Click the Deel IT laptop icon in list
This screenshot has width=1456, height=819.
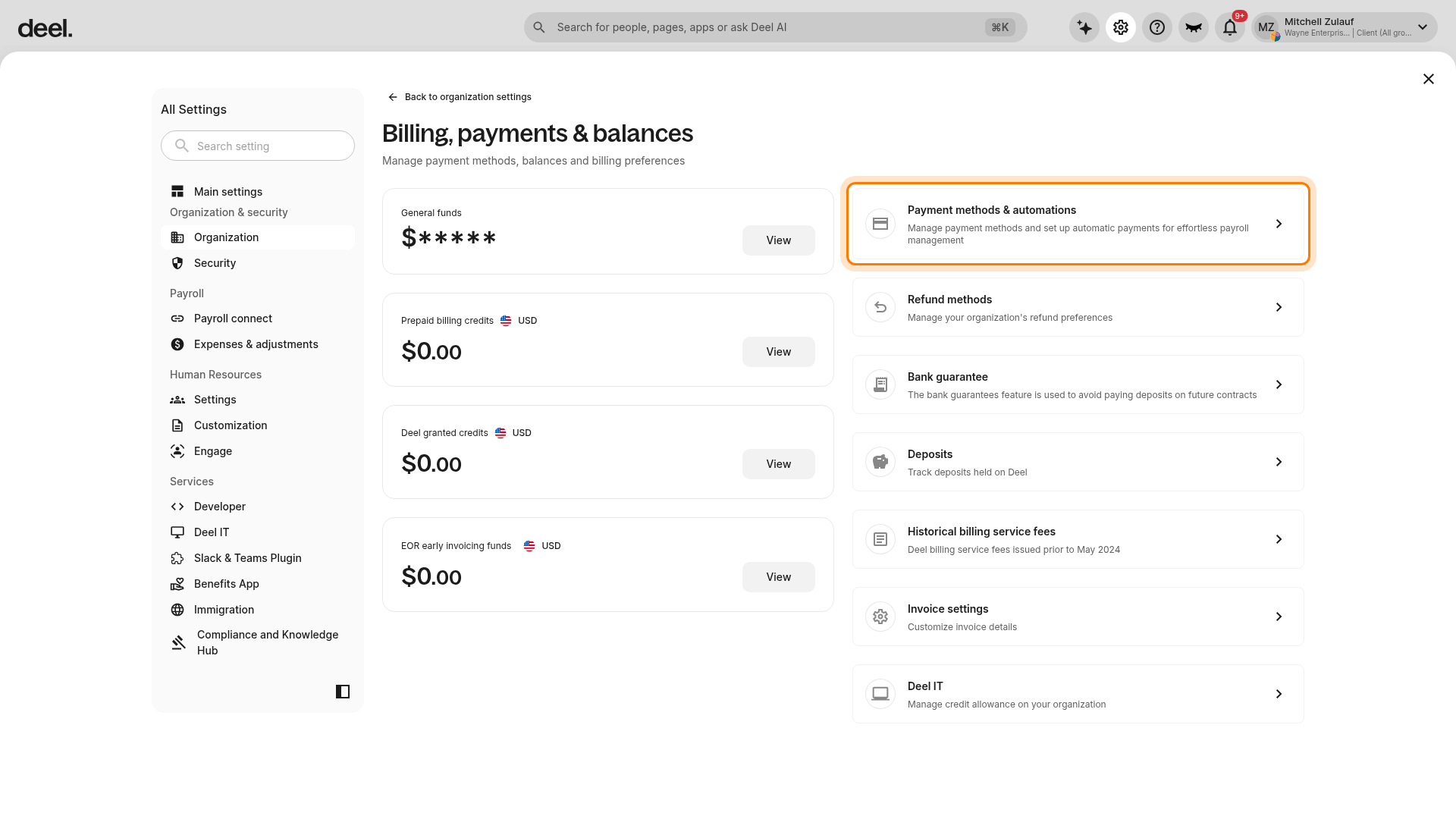click(x=880, y=694)
